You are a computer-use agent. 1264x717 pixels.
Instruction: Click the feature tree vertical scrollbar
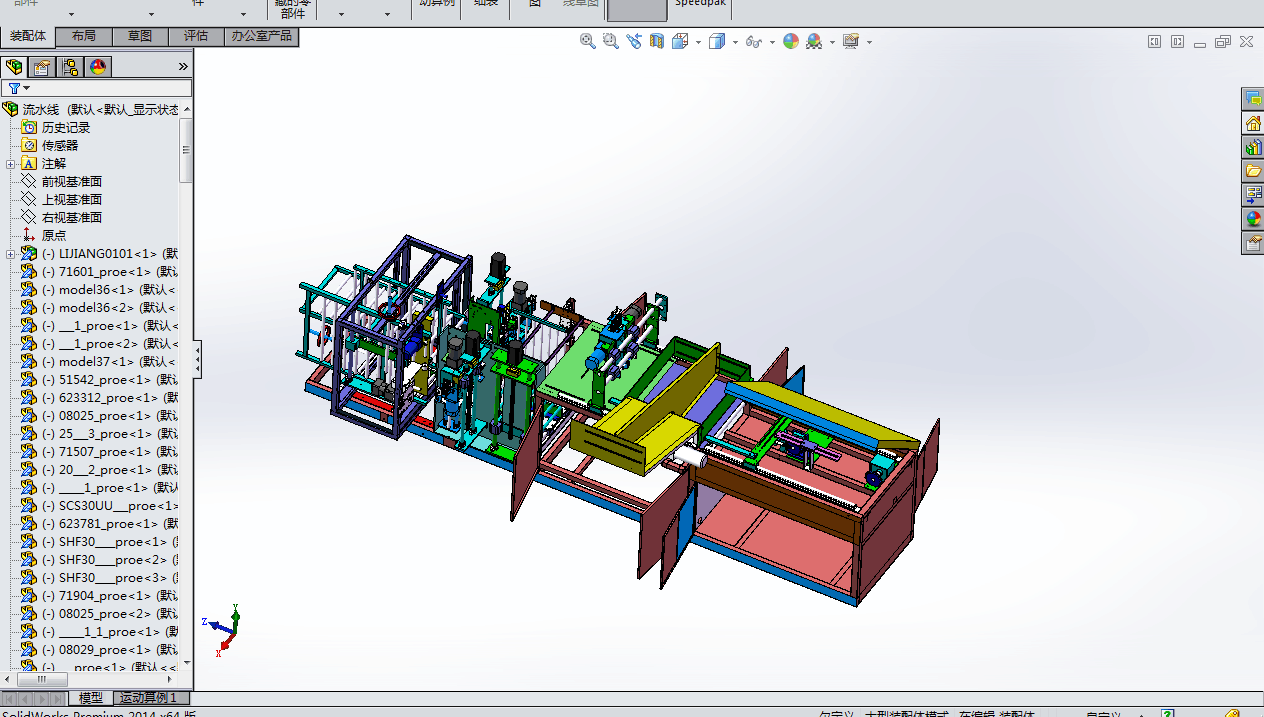(186, 150)
